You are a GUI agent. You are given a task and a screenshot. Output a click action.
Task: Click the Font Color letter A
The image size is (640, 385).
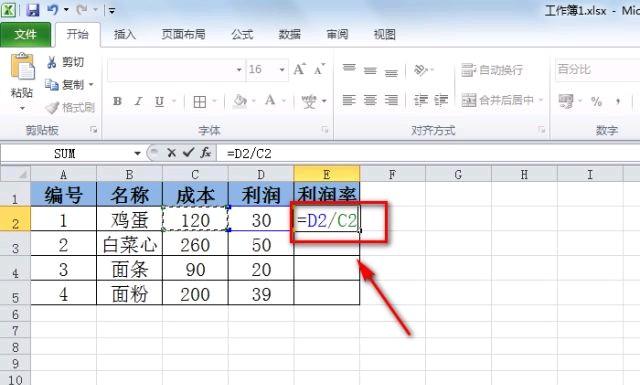coord(270,100)
